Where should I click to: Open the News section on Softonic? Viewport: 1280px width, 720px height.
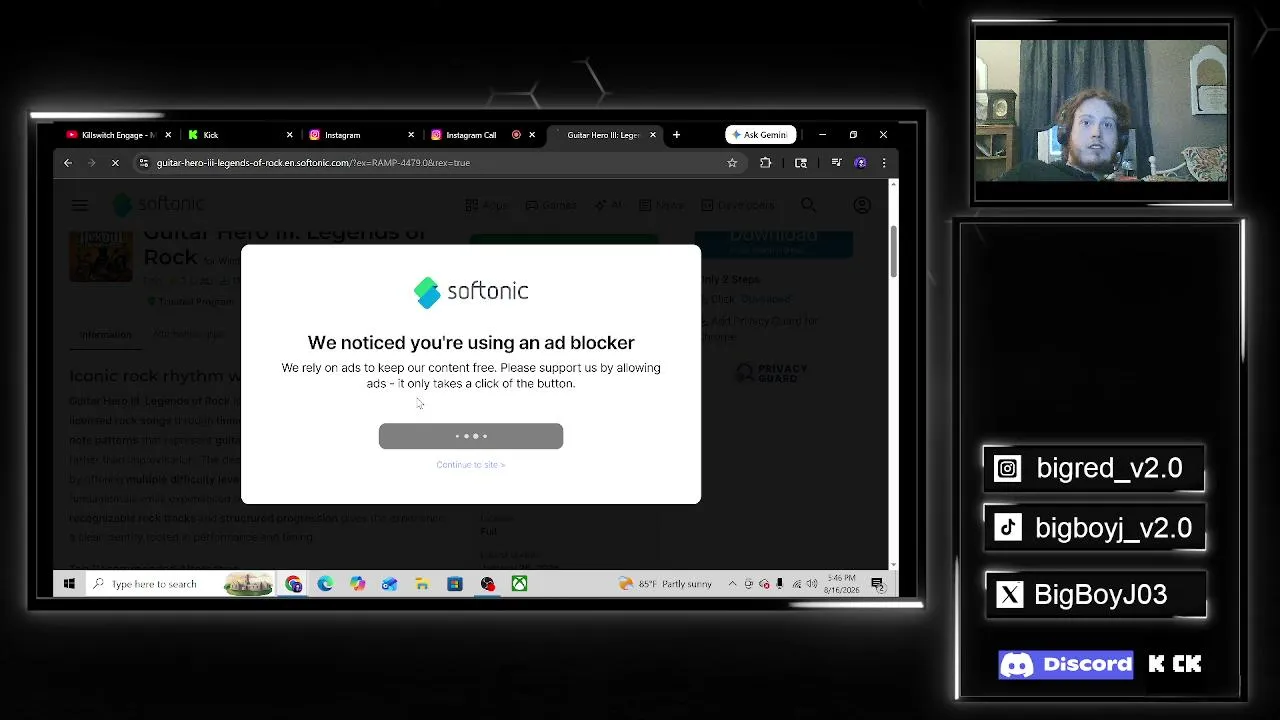[x=662, y=205]
